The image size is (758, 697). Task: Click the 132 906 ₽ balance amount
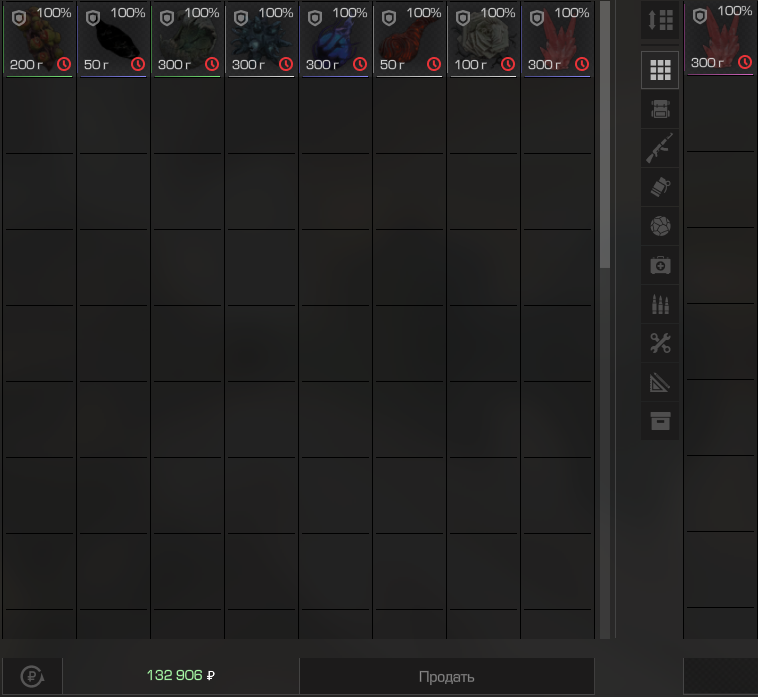pyautogui.click(x=180, y=675)
